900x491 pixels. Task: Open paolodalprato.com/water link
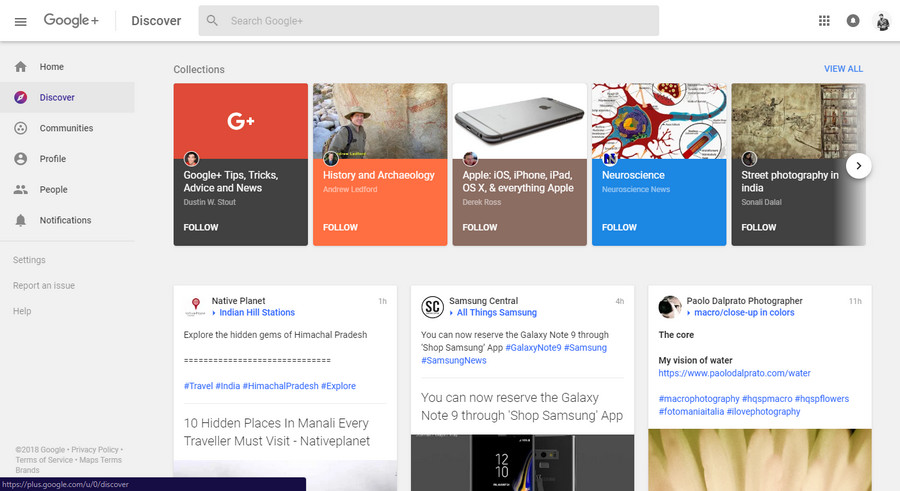coord(734,373)
